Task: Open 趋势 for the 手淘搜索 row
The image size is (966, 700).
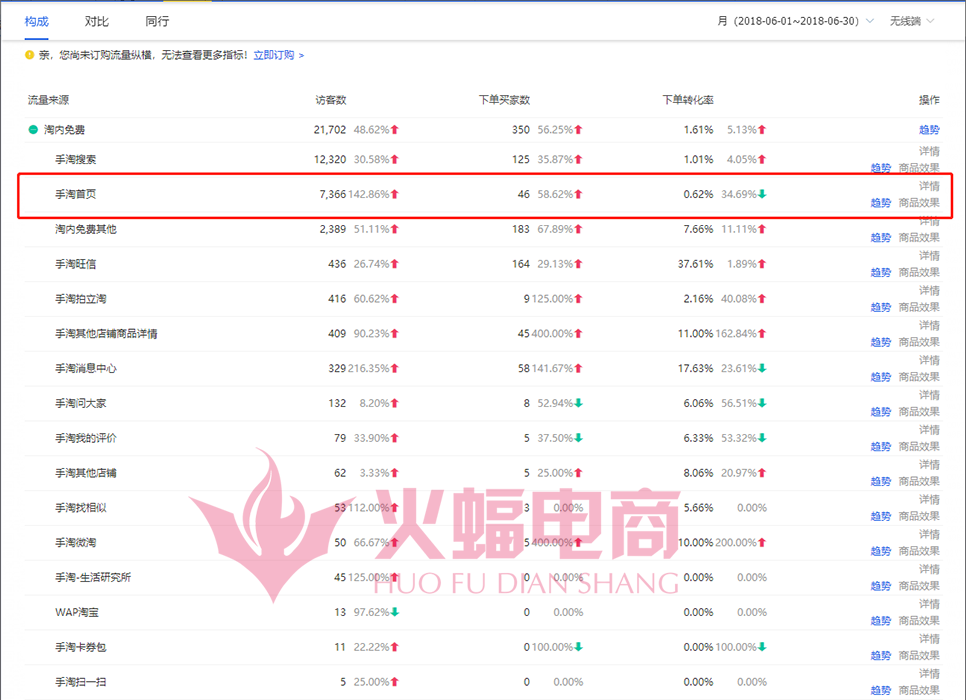Action: coord(880,168)
